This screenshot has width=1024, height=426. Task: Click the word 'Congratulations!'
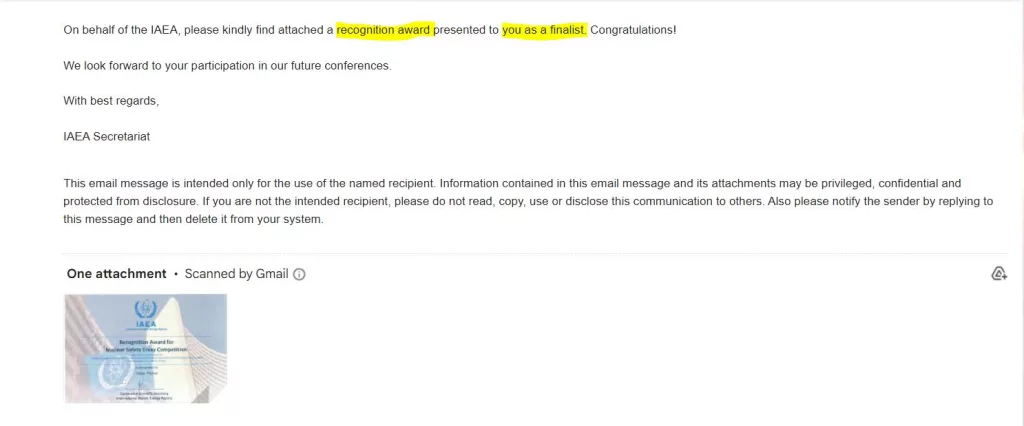633,30
